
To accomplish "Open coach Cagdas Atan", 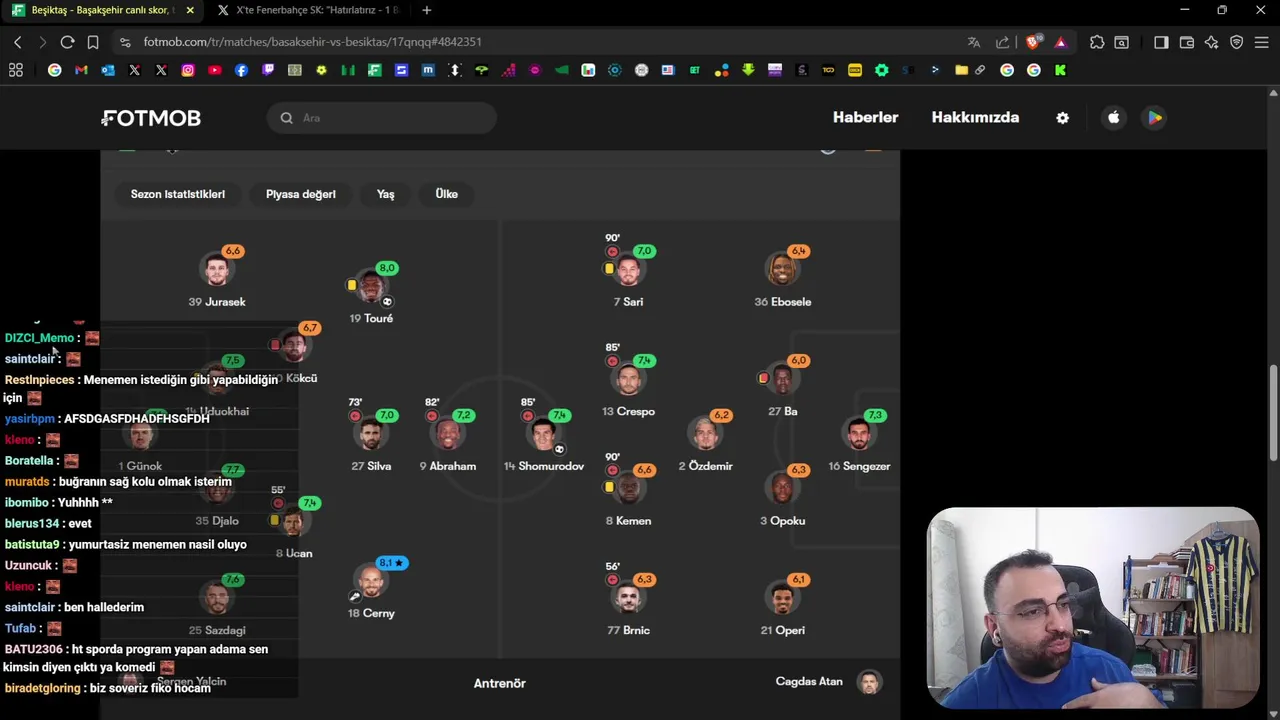I will tap(828, 682).
